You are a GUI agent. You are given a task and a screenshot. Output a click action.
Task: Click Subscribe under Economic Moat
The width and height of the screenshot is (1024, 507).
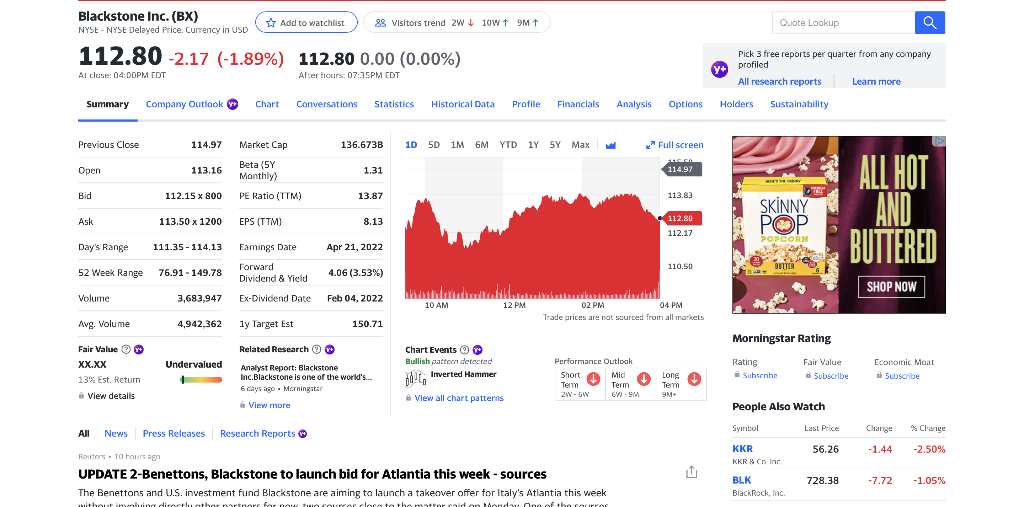click(903, 376)
